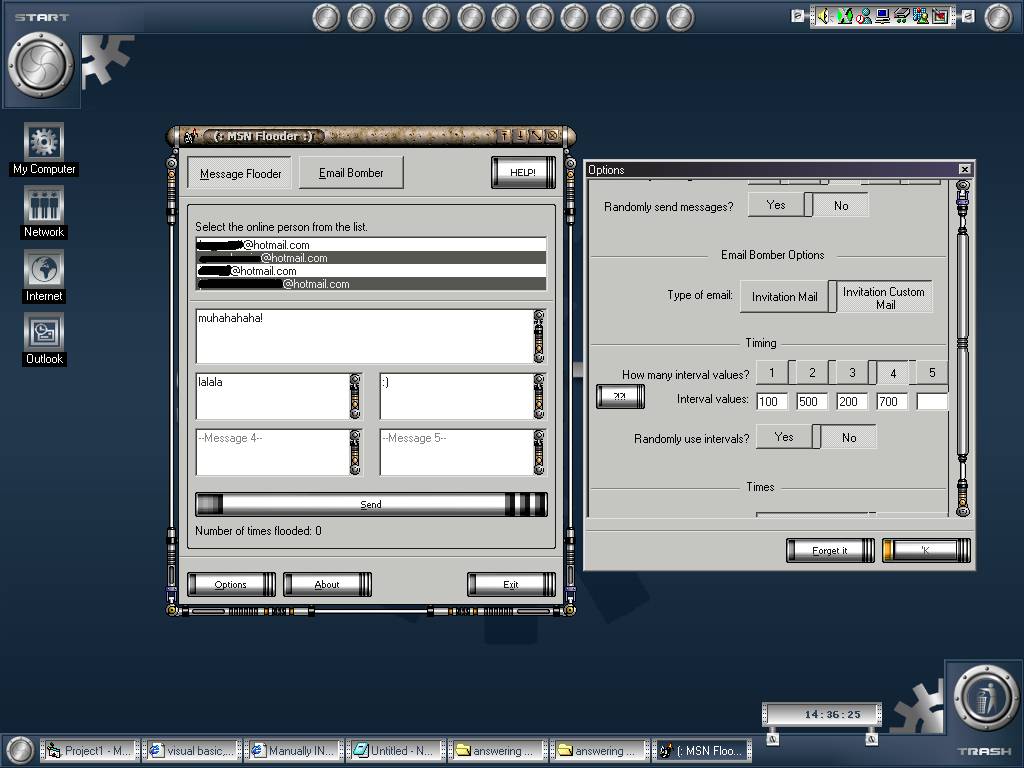Screen dimensions: 1024x768
Task: Set number of interval values to 3
Action: point(852,373)
